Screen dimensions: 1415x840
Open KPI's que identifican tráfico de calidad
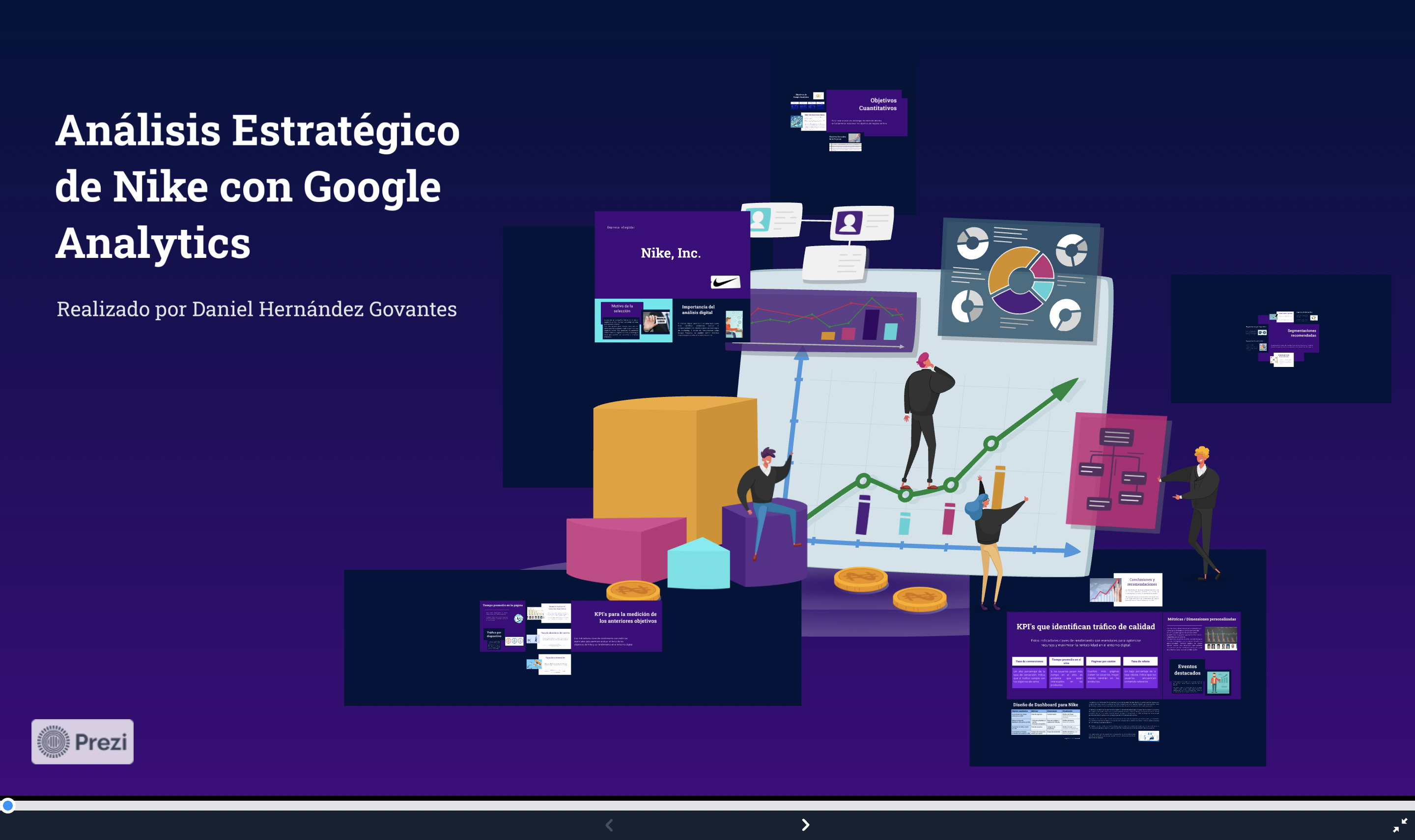point(1084,654)
